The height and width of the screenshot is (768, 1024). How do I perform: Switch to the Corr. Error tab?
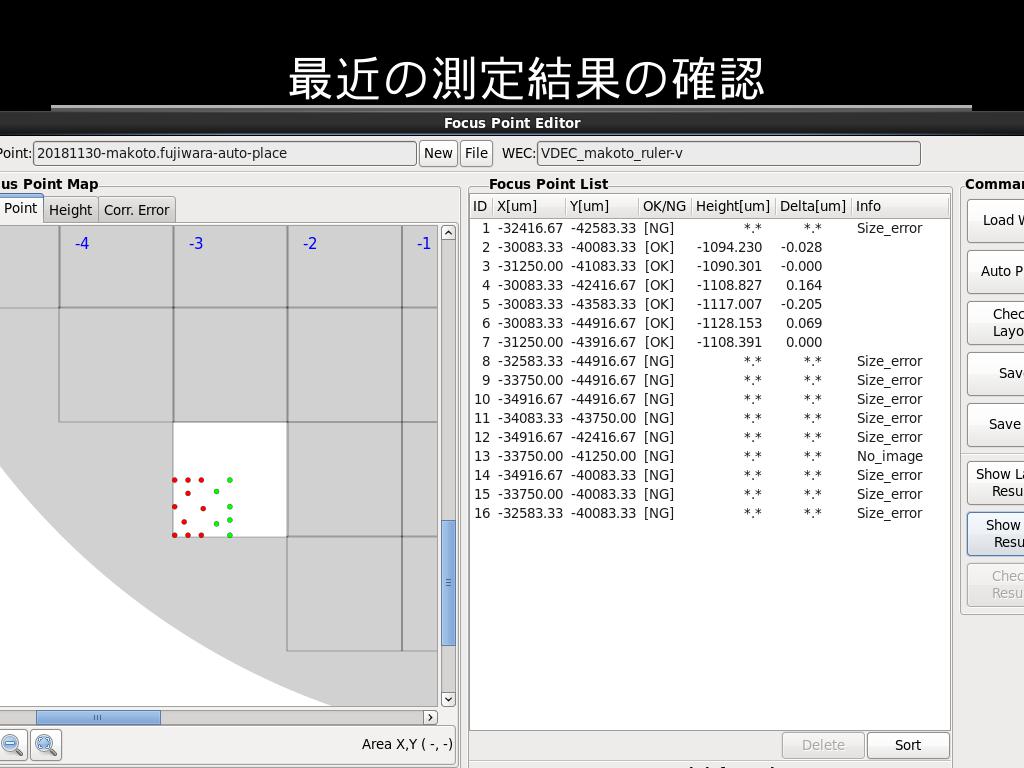coord(136,210)
